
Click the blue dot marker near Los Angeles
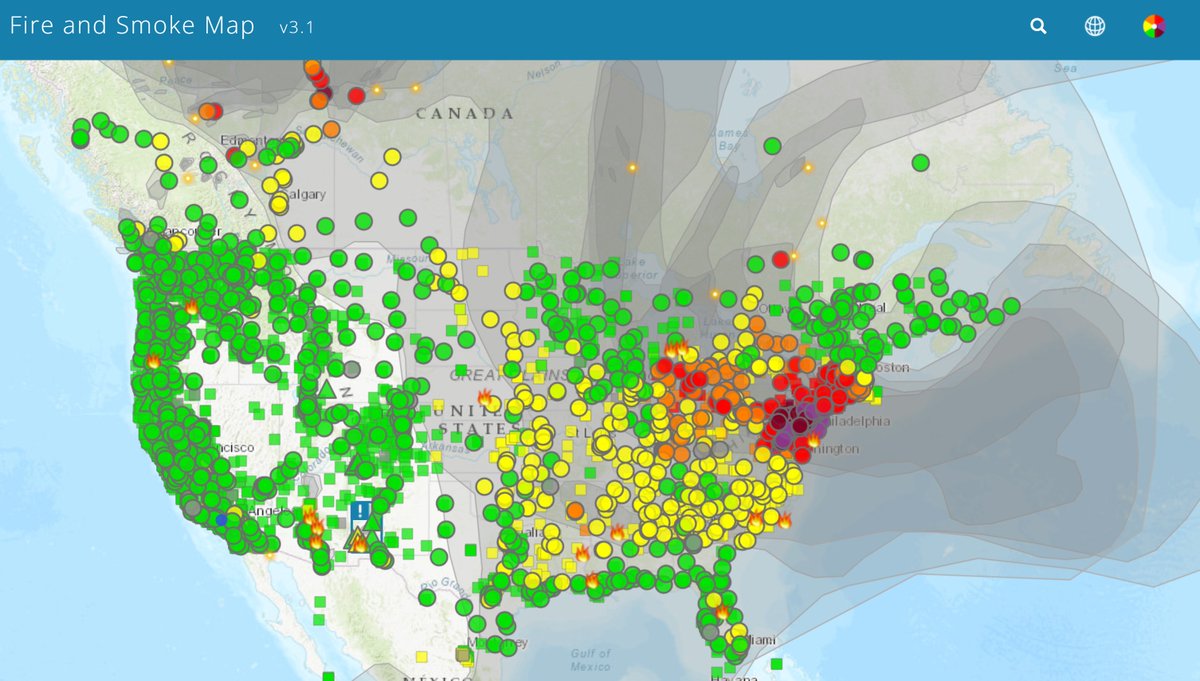pyautogui.click(x=221, y=521)
